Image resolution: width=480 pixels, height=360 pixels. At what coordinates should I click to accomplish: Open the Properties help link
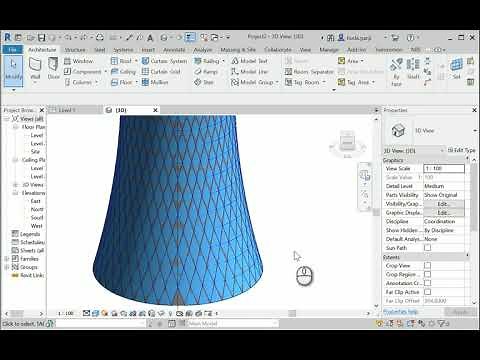pos(400,312)
